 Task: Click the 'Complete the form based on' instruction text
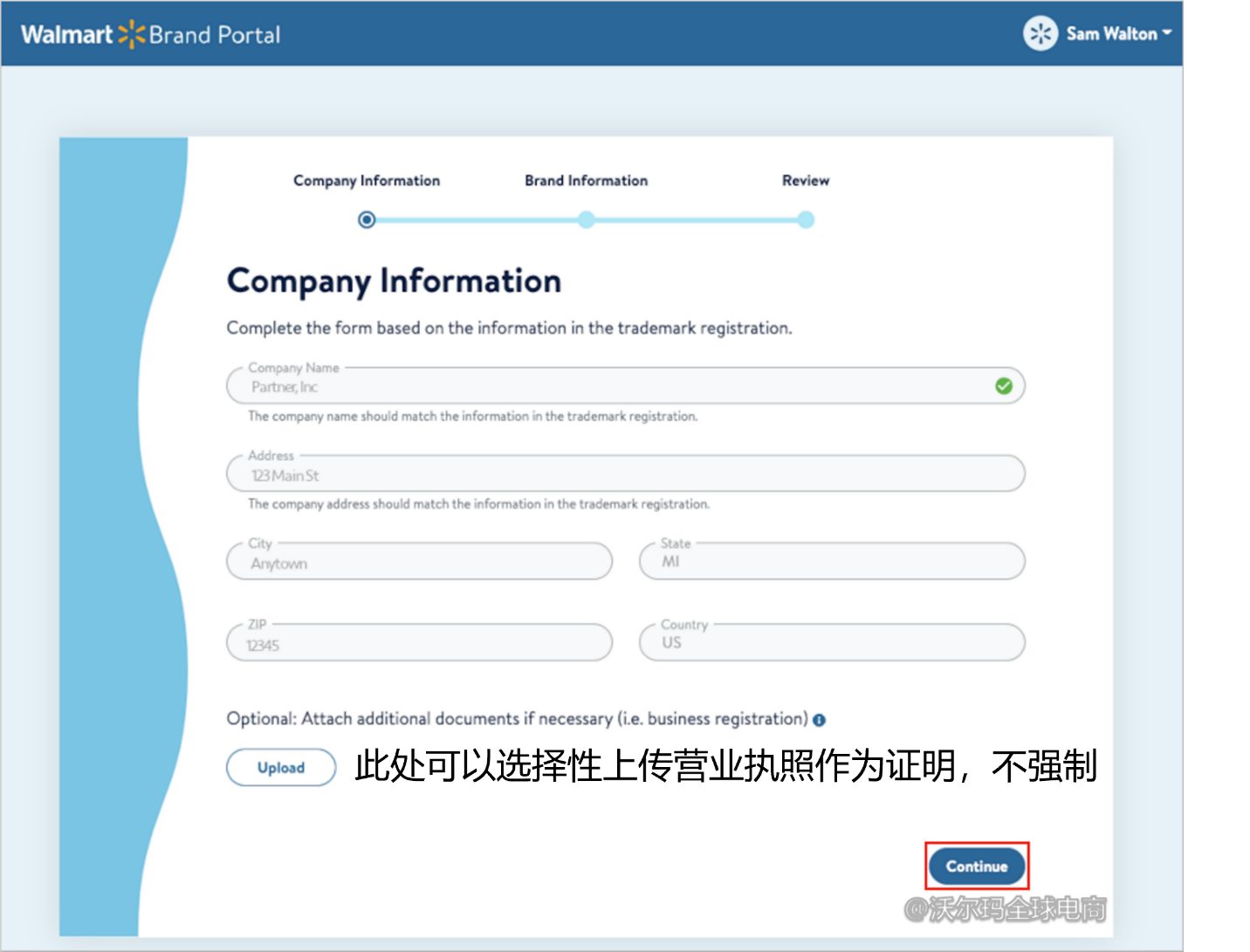(509, 328)
